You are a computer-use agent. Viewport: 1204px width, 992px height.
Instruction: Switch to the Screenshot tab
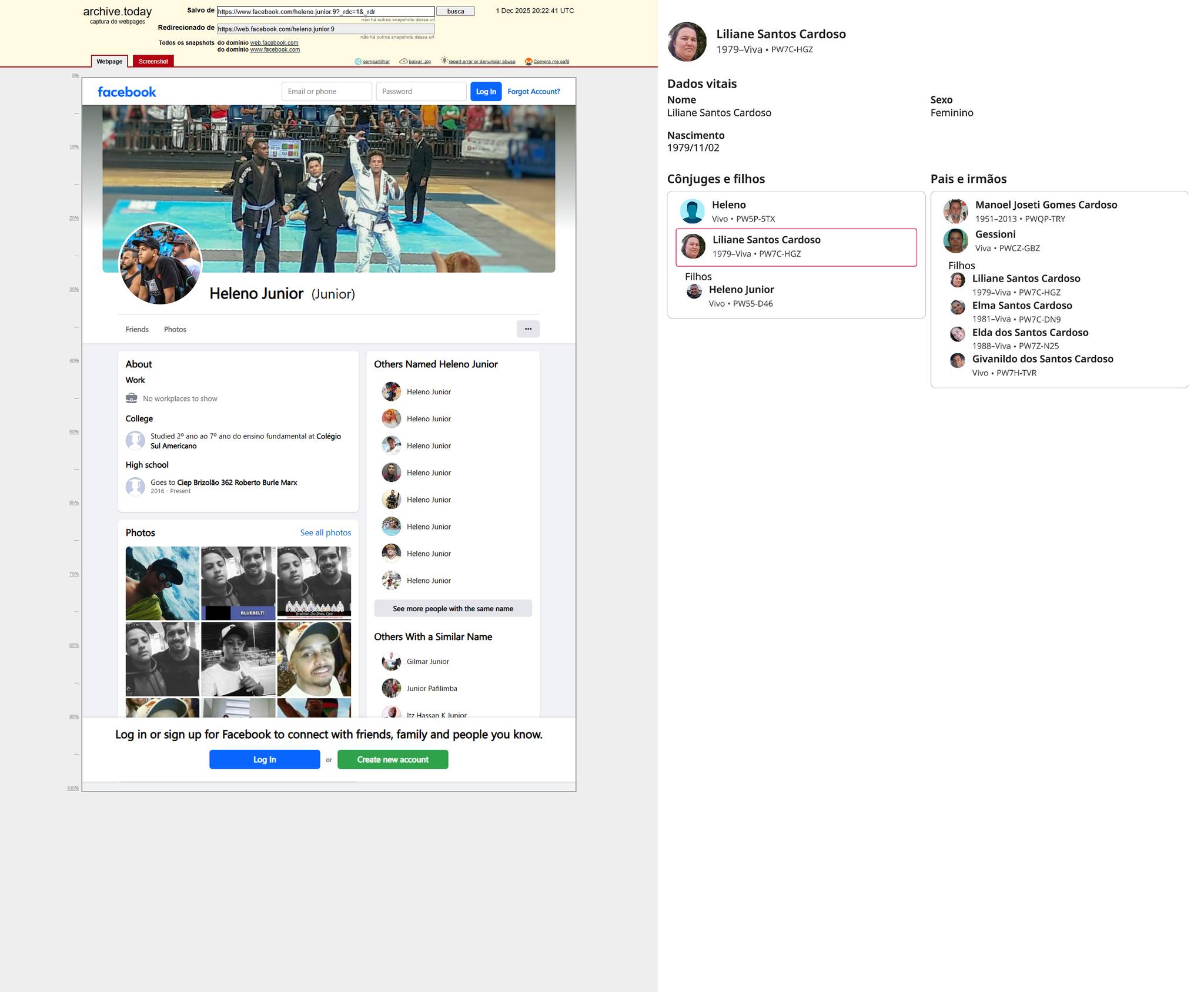click(153, 62)
